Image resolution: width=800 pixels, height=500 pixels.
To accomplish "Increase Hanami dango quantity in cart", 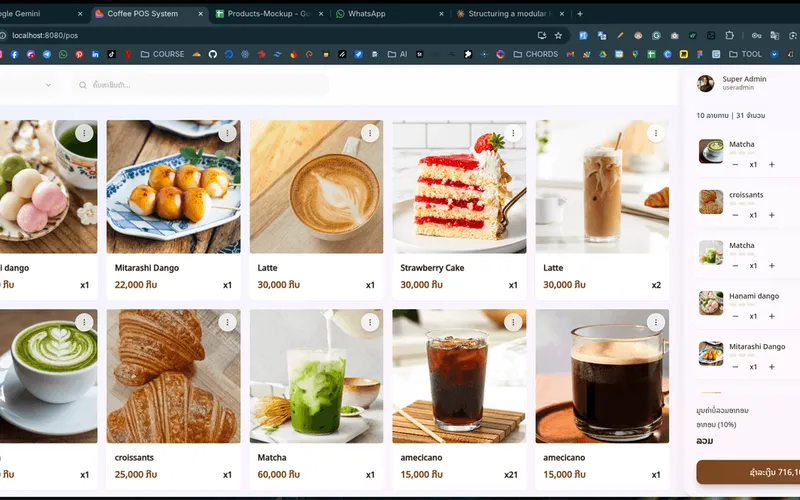I will (x=771, y=316).
